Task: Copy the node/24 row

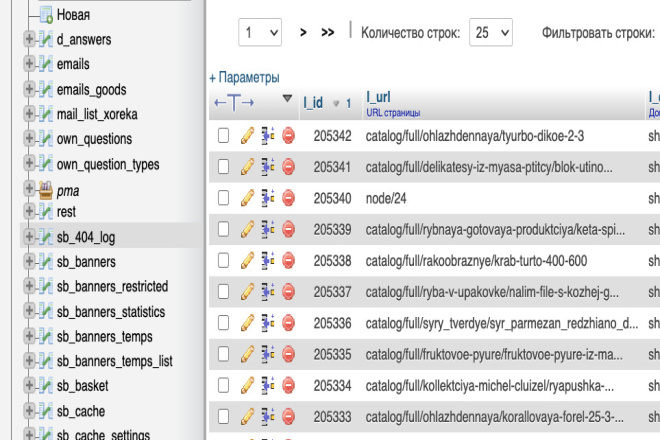Action: tap(268, 198)
